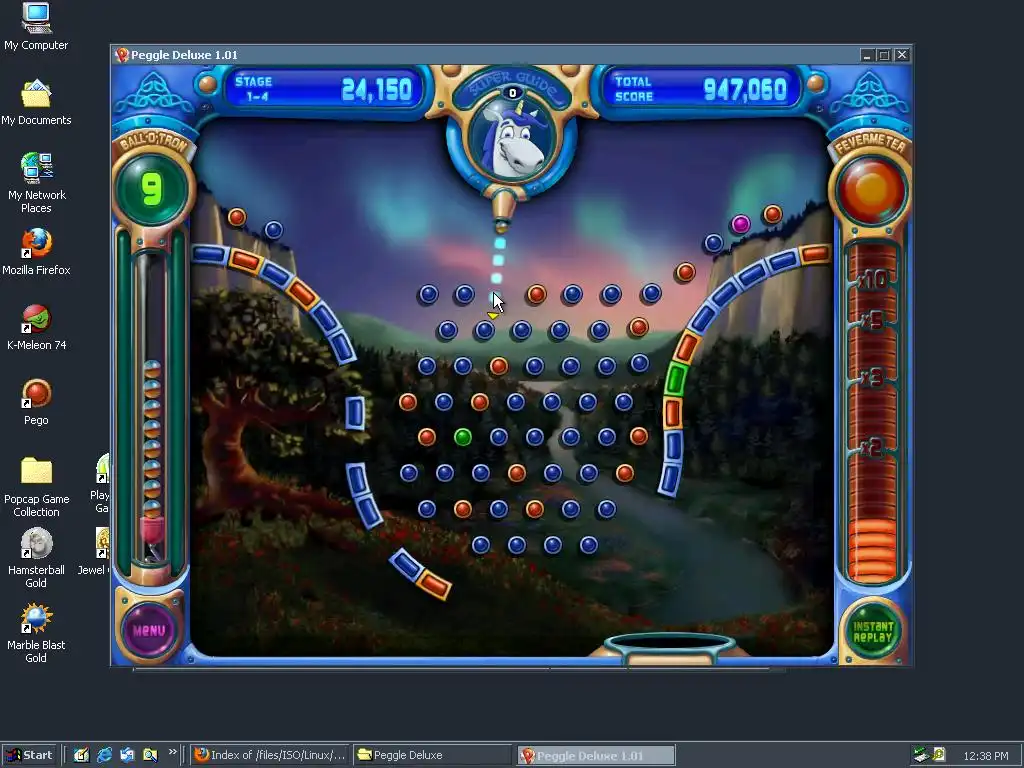Click the system clock showing 12:38 PM
1024x768 pixels.
[985, 756]
